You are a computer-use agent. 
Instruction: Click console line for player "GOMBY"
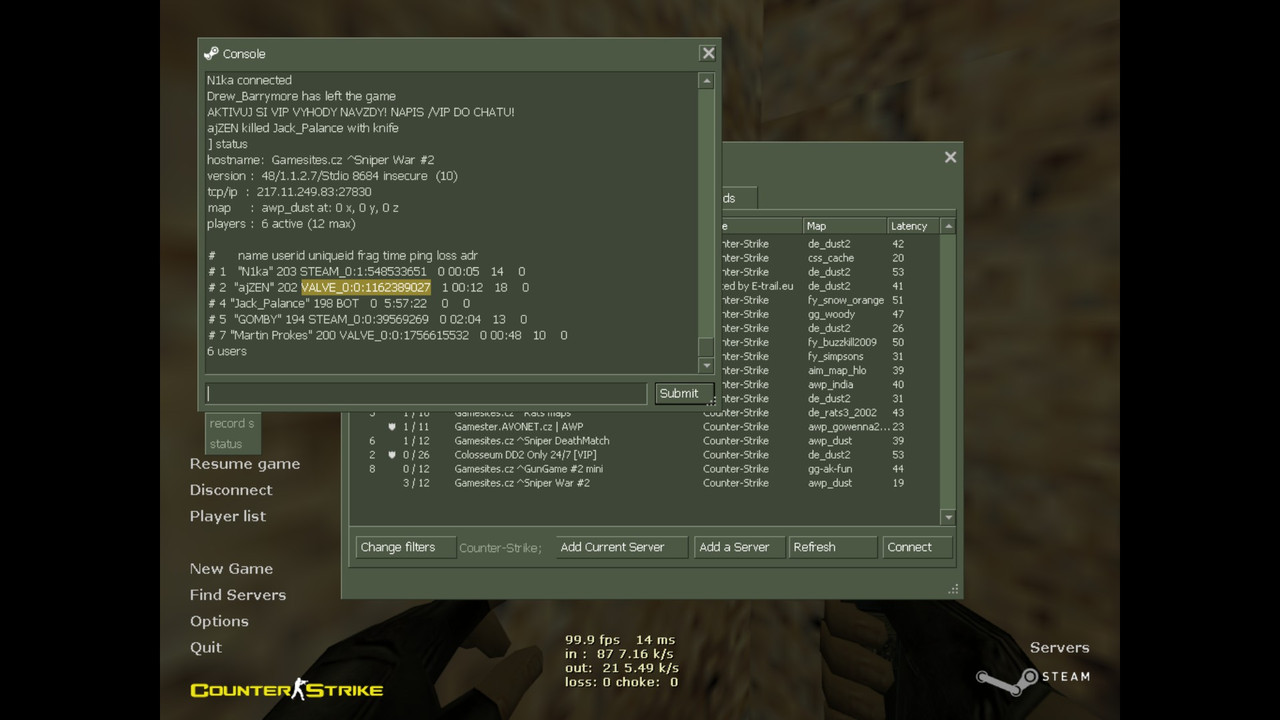tap(367, 319)
